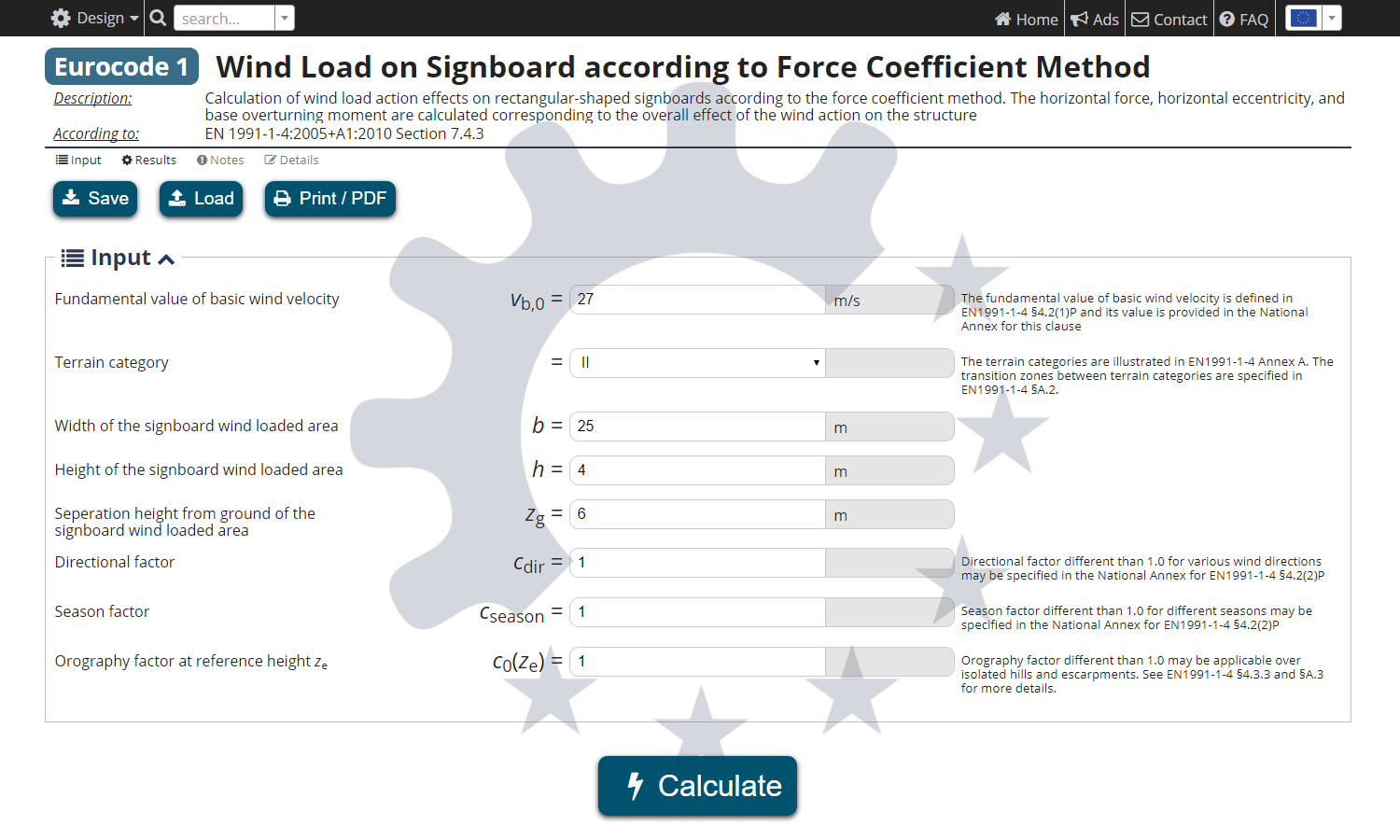Viewport: 1400px width, 840px height.
Task: Click 'Fundamental value of basic wind velocity' label
Action: (x=197, y=299)
